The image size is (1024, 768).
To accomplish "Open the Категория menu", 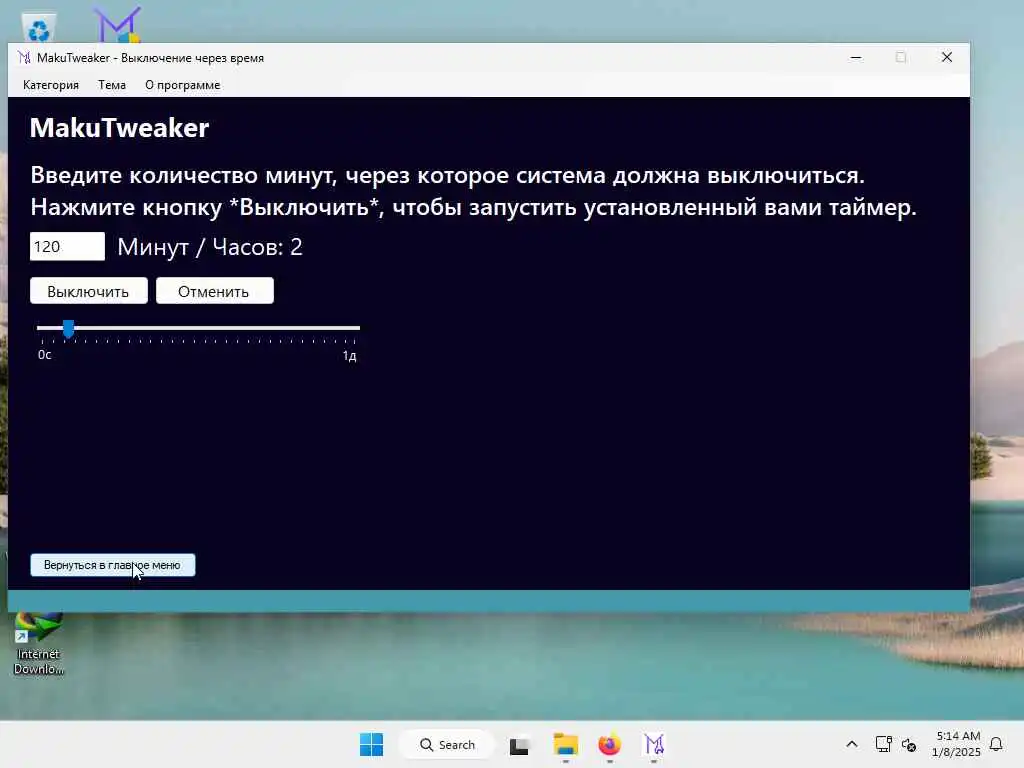I will click(51, 85).
